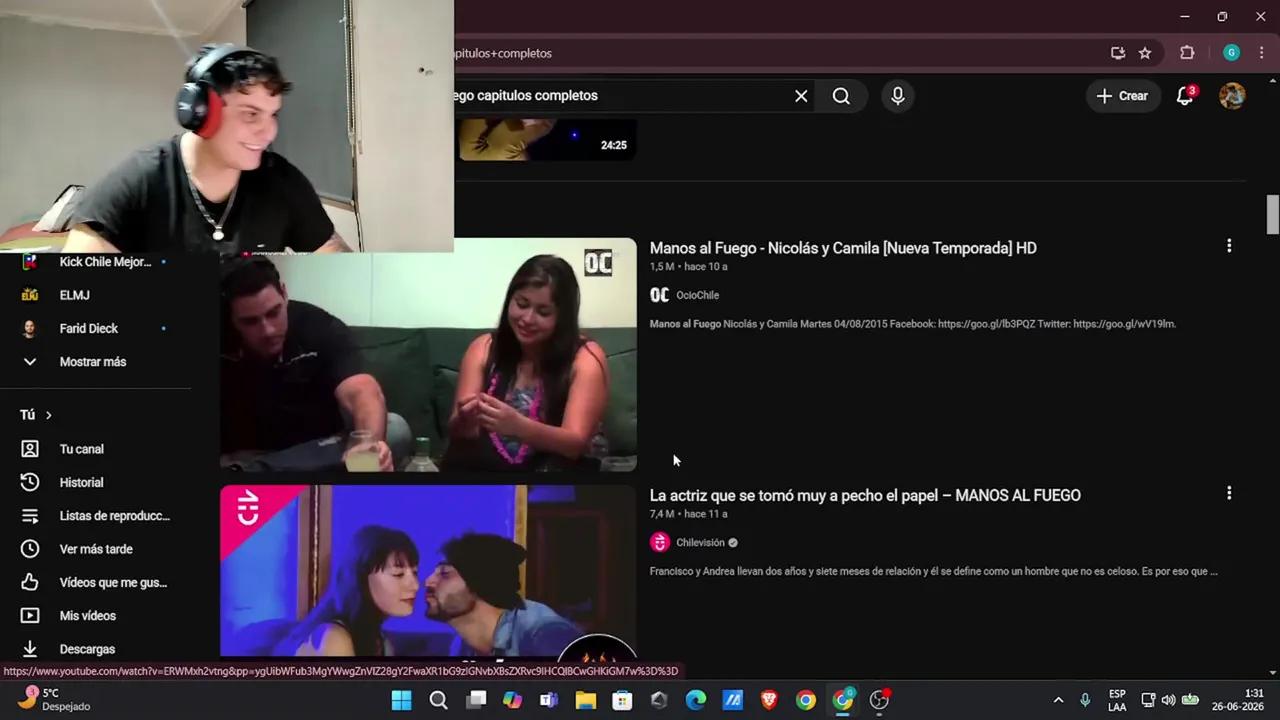The width and height of the screenshot is (1280, 720).
Task: Play the Chilevisión kissing couple thumbnail
Action: (428, 571)
